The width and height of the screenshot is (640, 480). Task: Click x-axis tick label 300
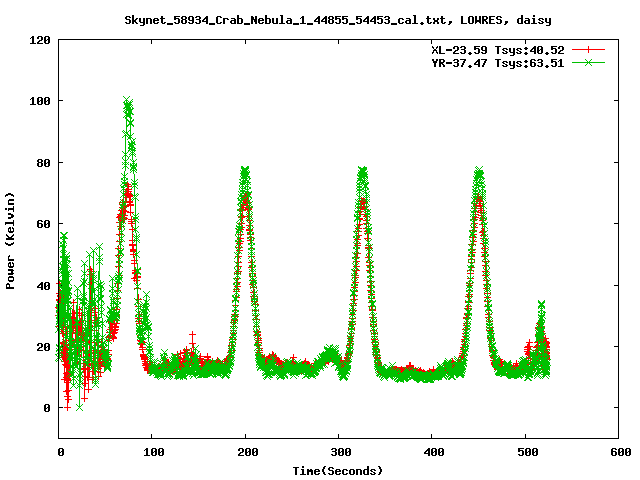click(341, 452)
